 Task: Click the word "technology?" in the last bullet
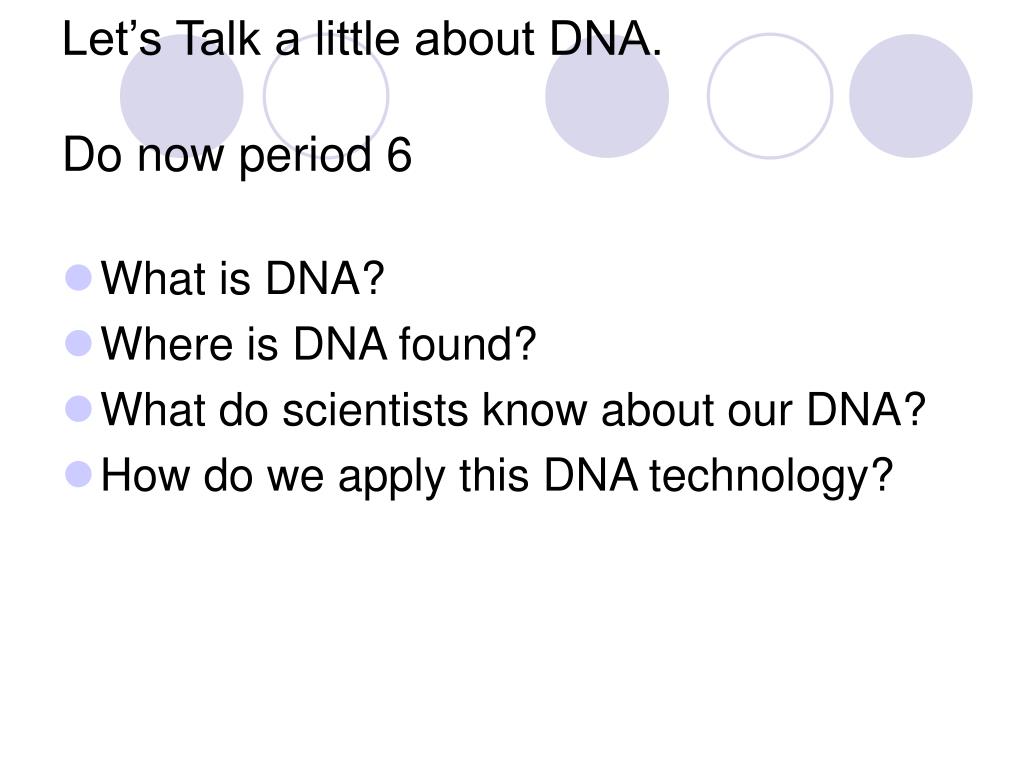click(771, 476)
